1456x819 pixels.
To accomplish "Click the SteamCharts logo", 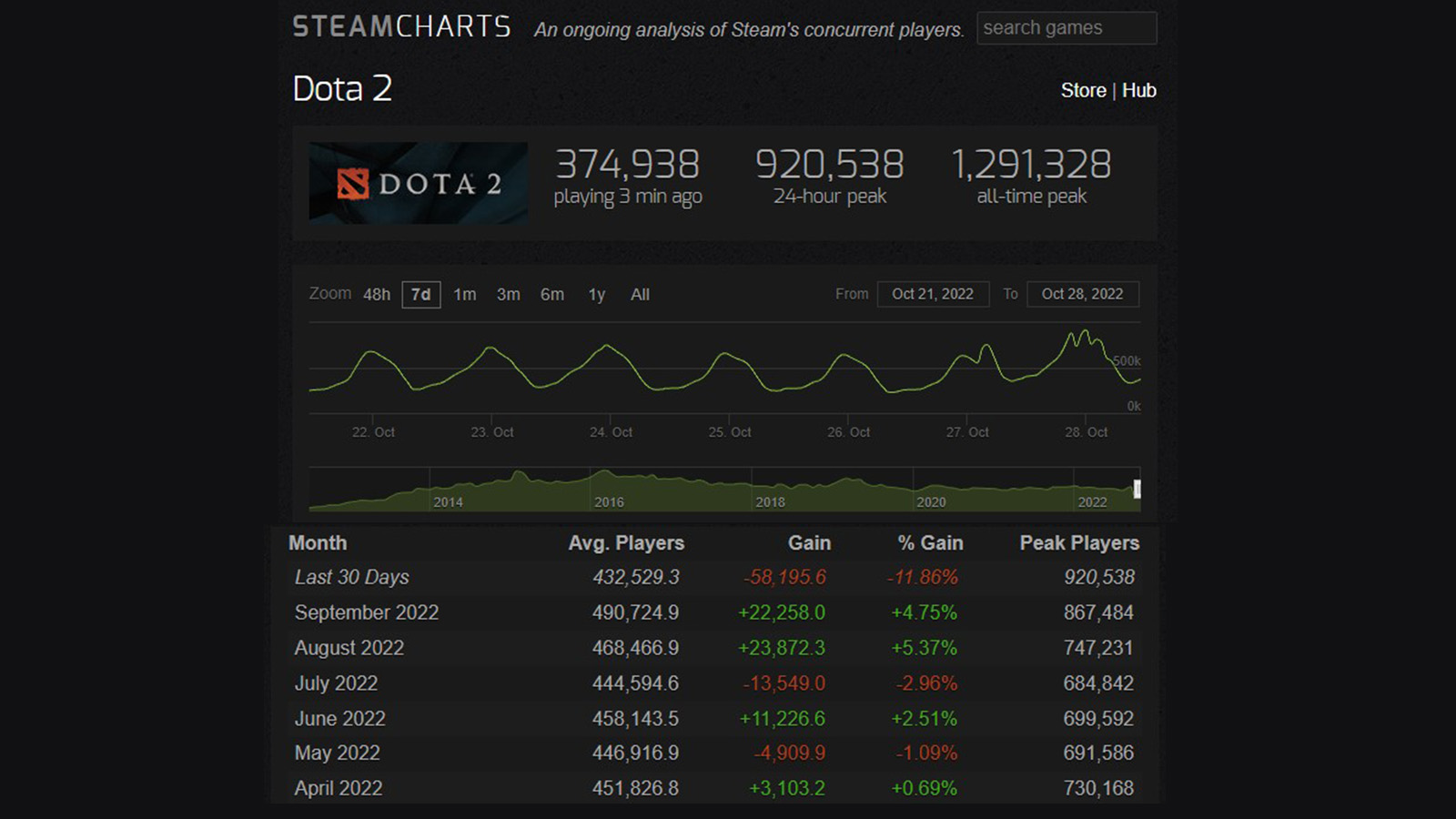I will point(400,27).
